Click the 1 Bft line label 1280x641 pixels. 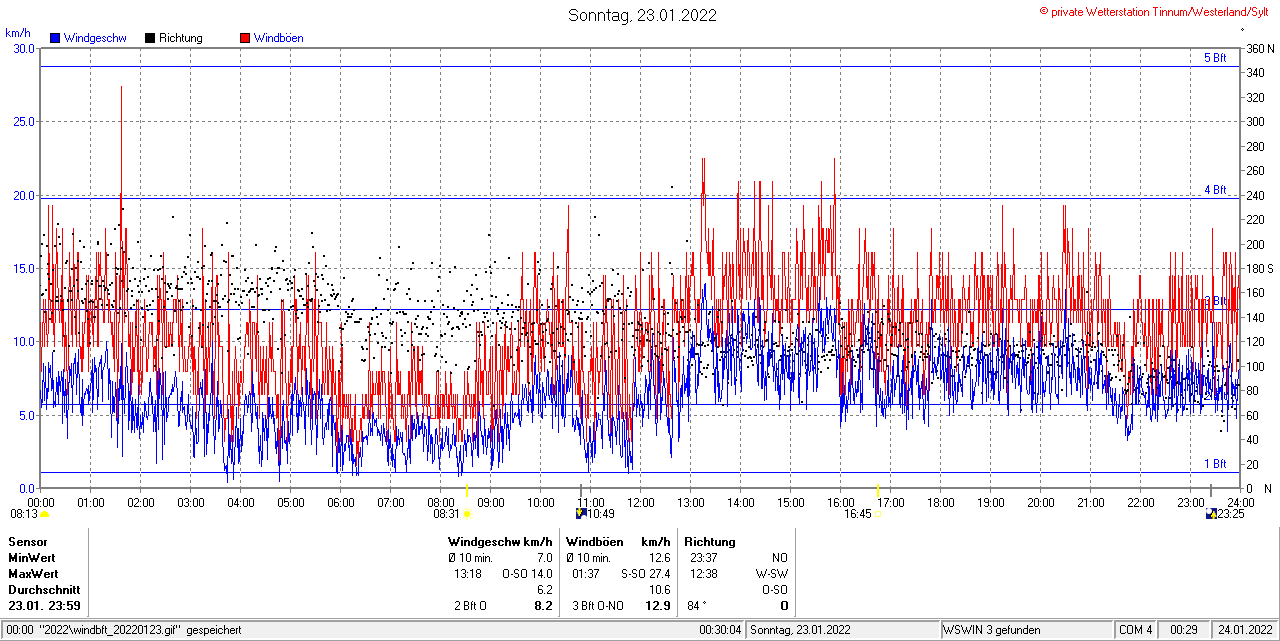[x=1214, y=463]
